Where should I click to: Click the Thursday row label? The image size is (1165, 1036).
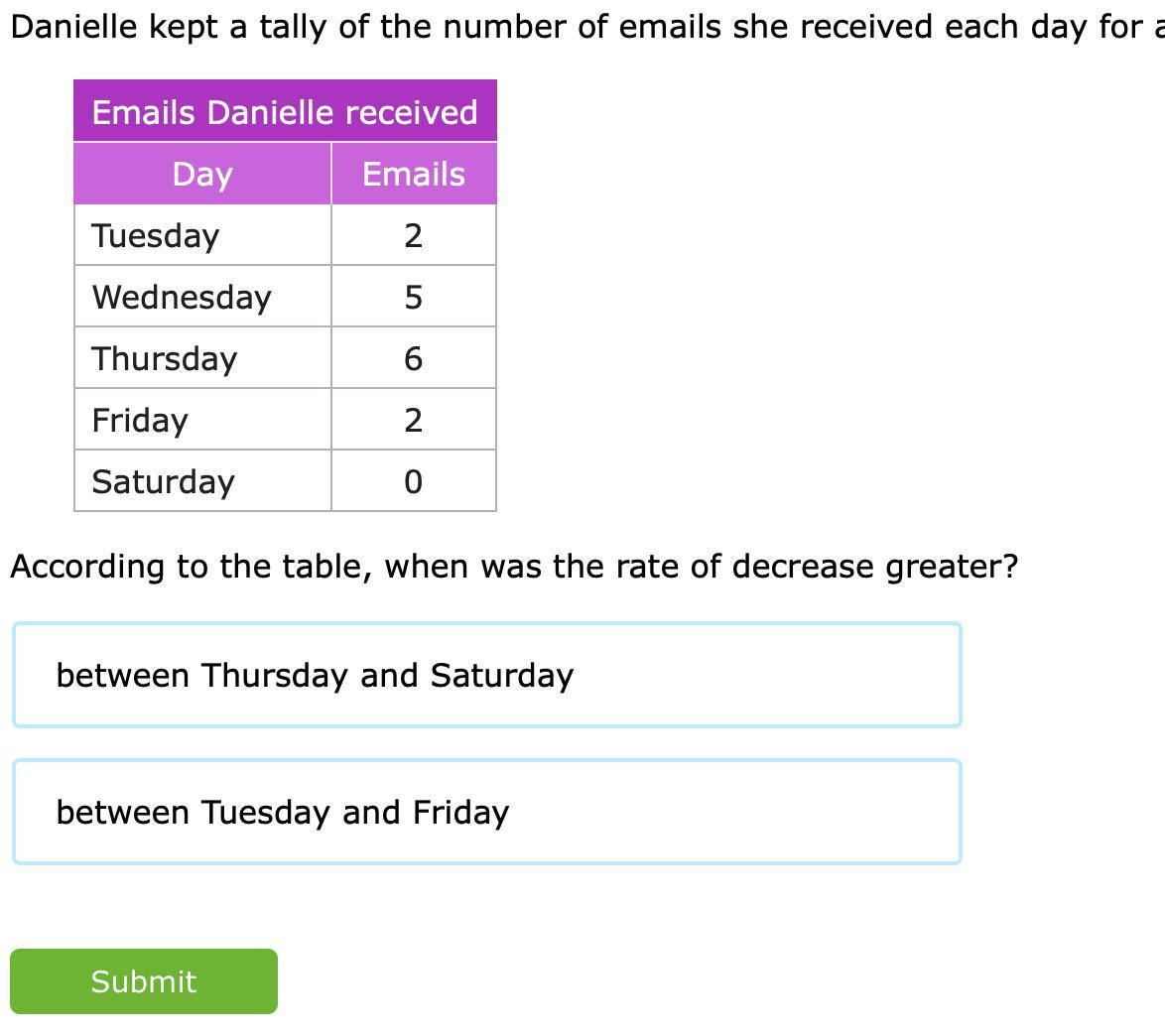164,359
